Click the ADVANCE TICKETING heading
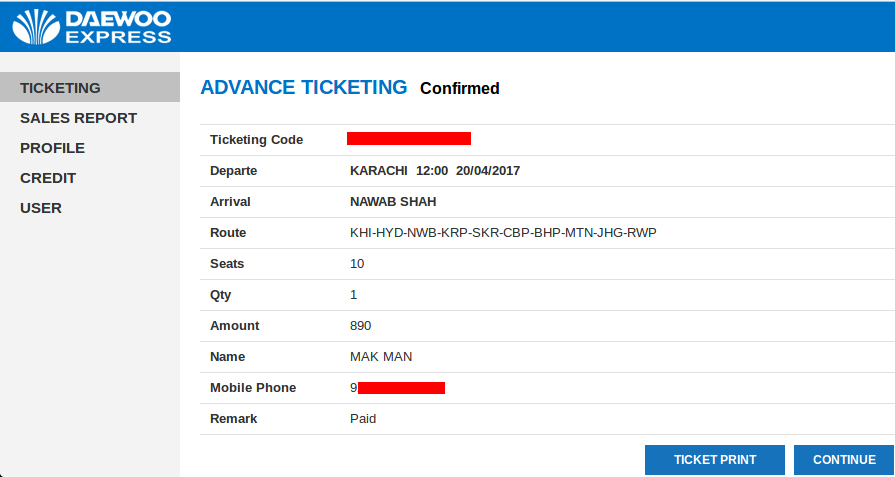Image resolution: width=895 pixels, height=477 pixels. point(304,87)
